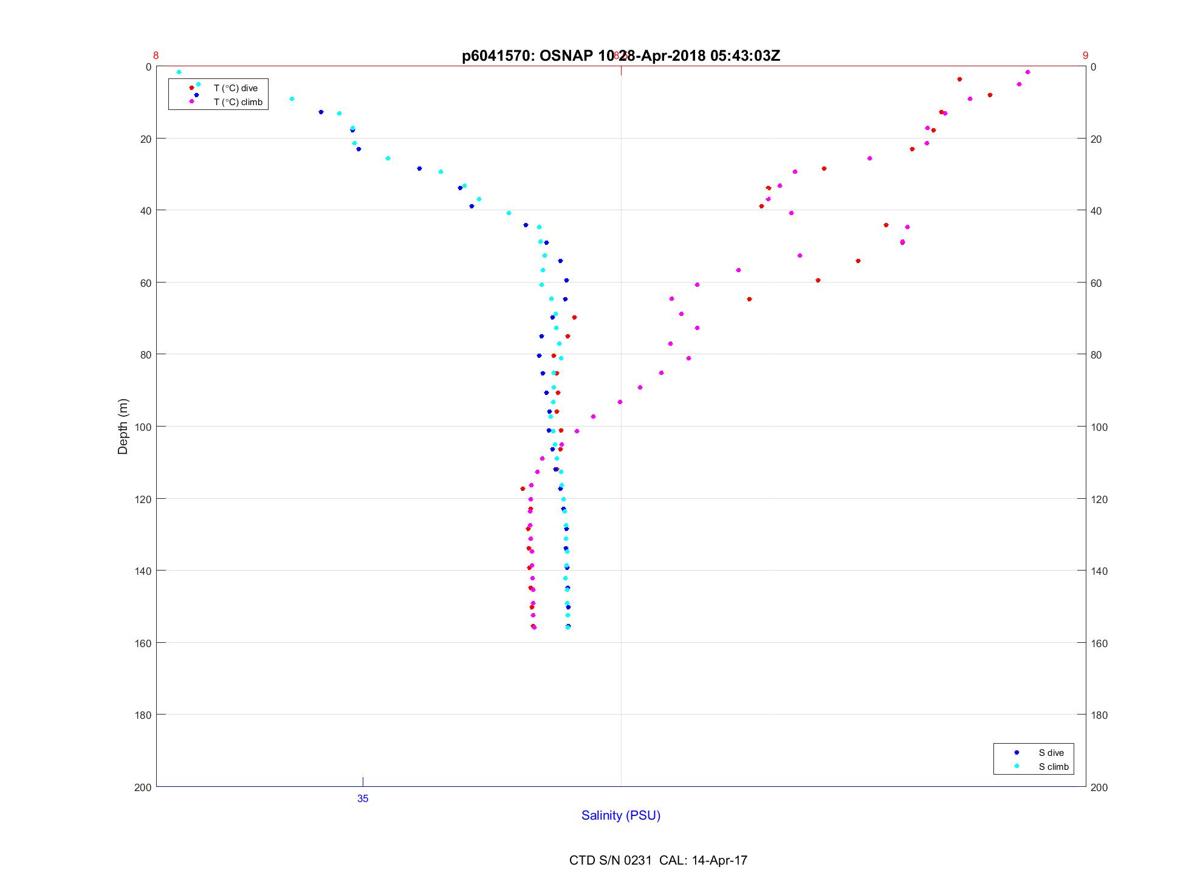Click the '40' tick on the right depth axis
The height and width of the screenshot is (885, 1200).
1097,211
